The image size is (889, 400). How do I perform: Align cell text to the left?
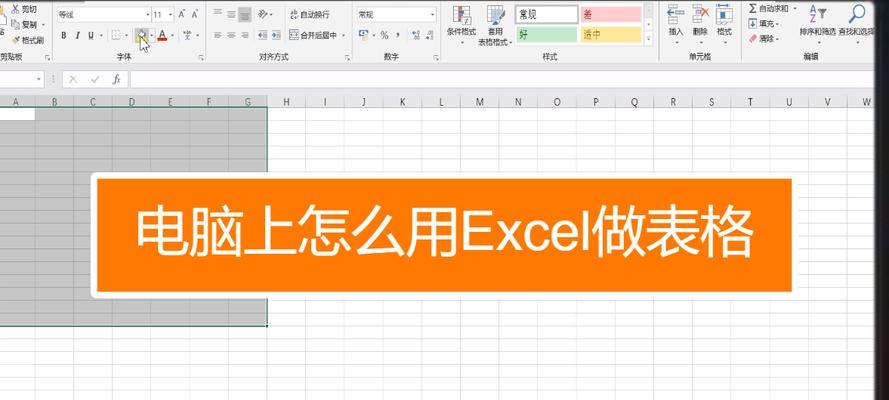(218, 35)
